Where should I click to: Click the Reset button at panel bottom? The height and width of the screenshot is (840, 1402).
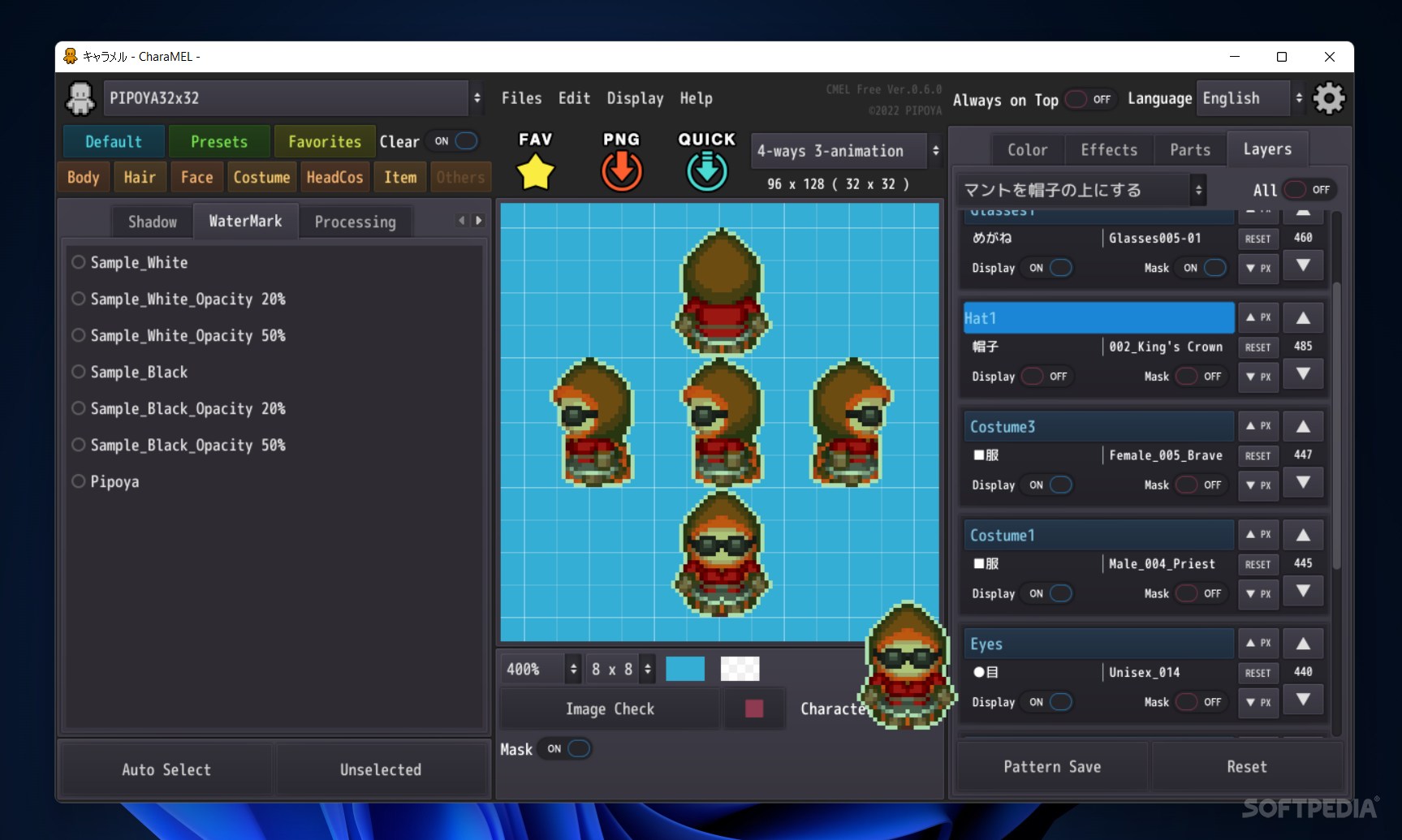tap(1247, 766)
